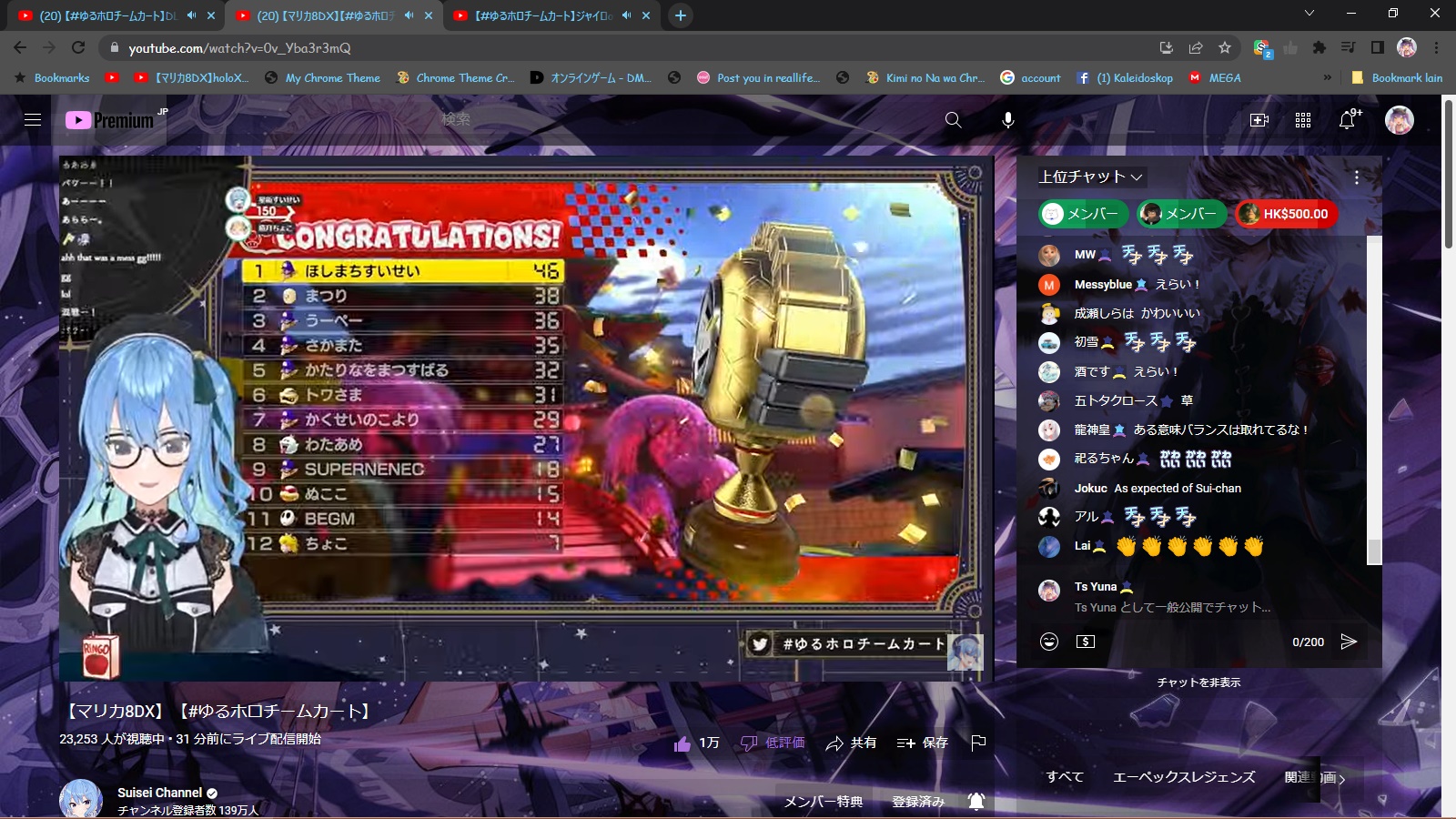Open the YouTube apps grid icon
The image size is (1456, 819).
coord(1303,119)
